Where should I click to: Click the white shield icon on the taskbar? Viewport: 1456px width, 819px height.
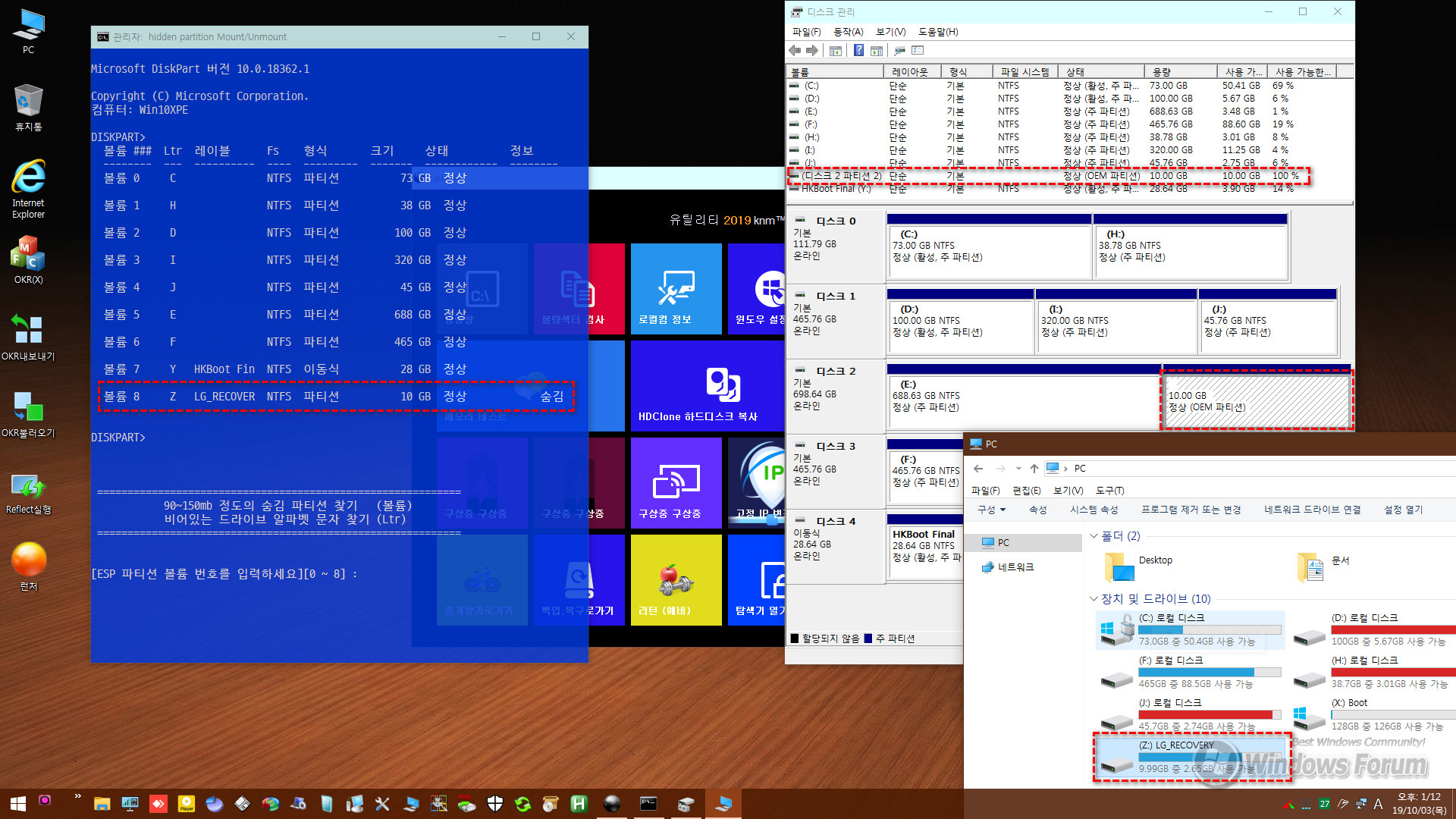pyautogui.click(x=495, y=804)
